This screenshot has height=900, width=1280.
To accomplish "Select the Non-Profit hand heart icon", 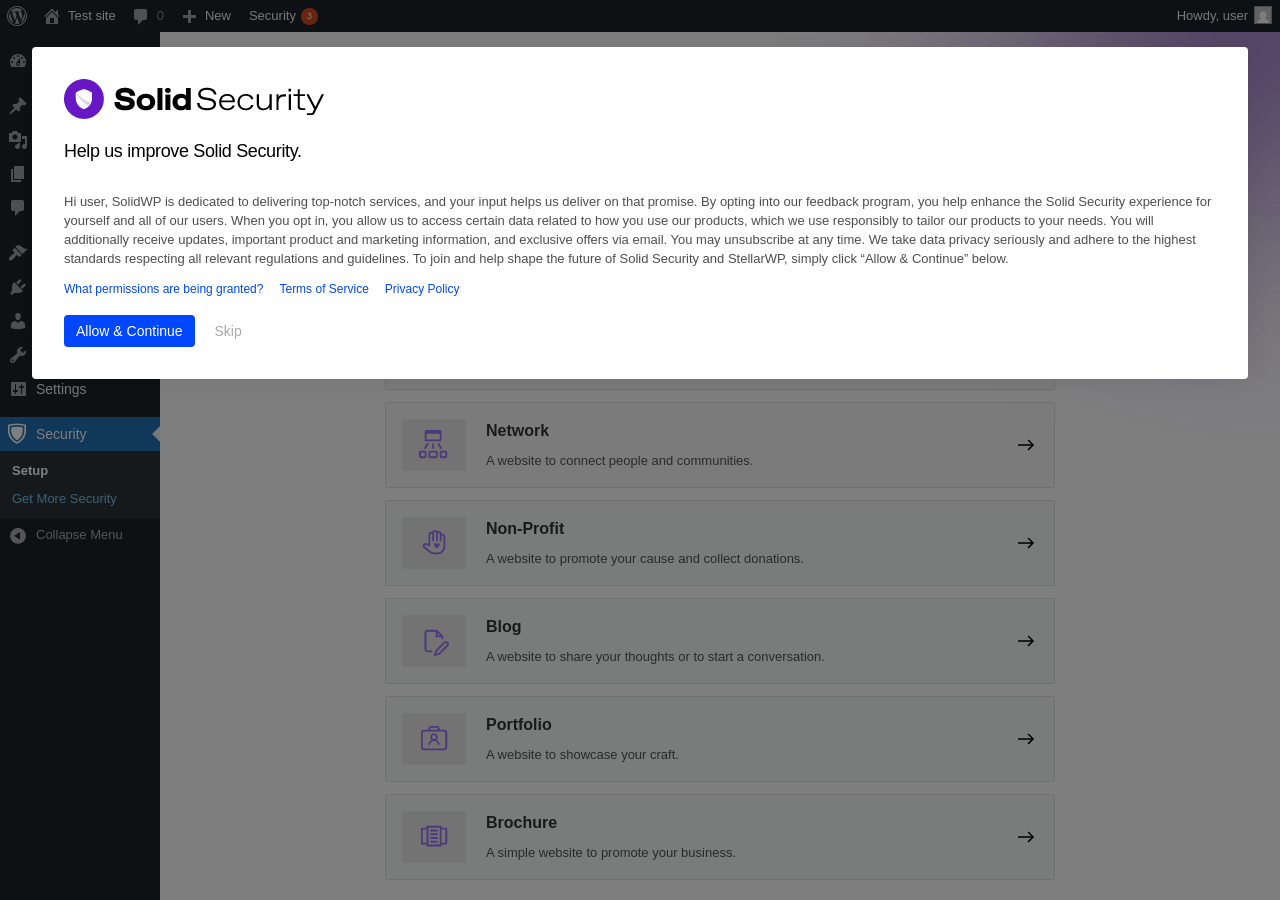I will 433,543.
